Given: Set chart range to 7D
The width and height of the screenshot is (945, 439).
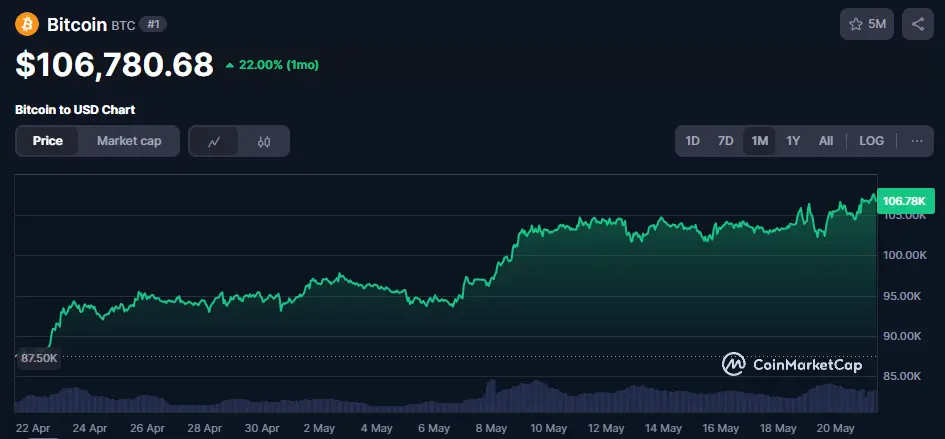Looking at the screenshot, I should (x=726, y=141).
